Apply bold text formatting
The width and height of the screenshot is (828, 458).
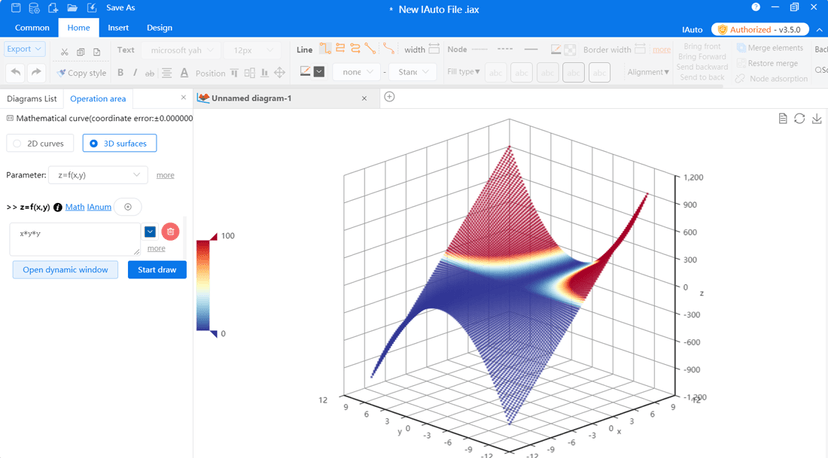pos(120,72)
